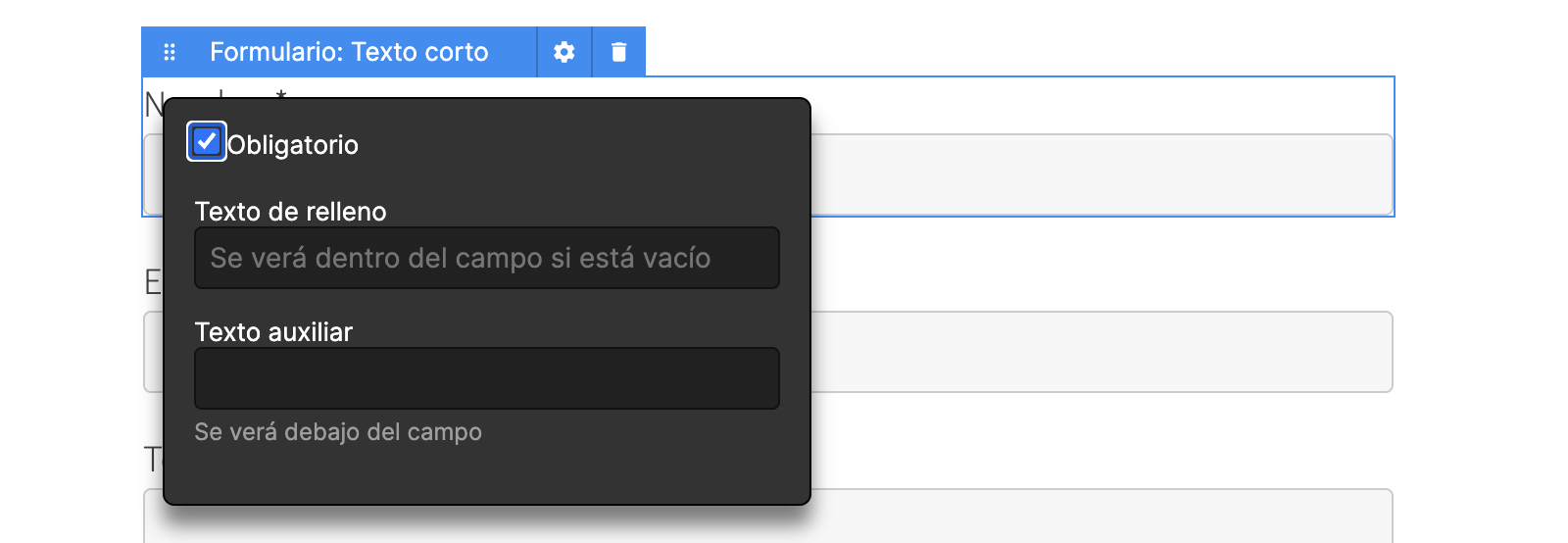Focus the Texto de relleno input

[487, 258]
